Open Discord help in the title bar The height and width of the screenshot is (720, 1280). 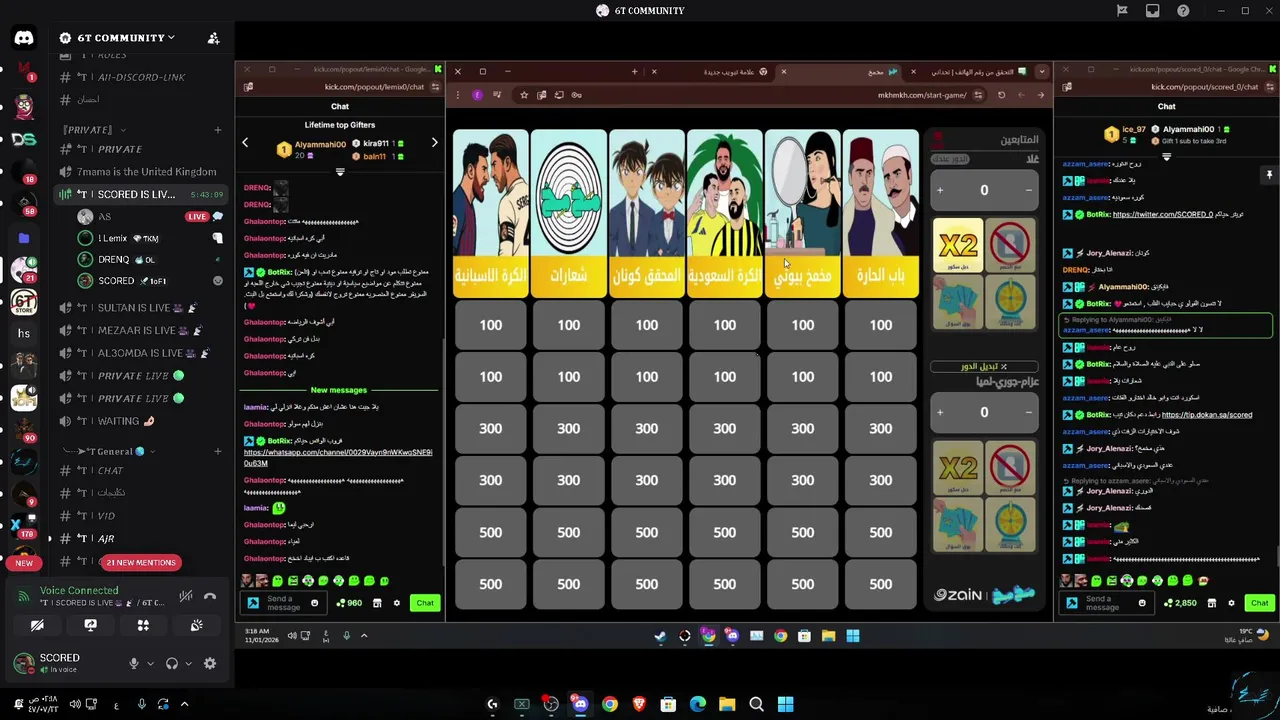click(x=1183, y=11)
